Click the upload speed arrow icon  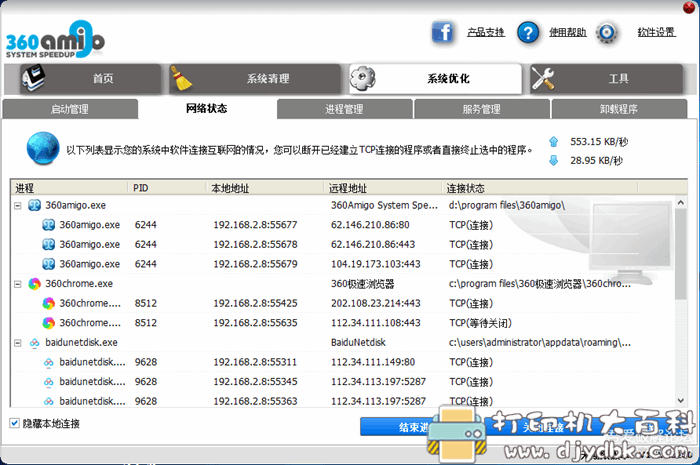click(x=554, y=142)
